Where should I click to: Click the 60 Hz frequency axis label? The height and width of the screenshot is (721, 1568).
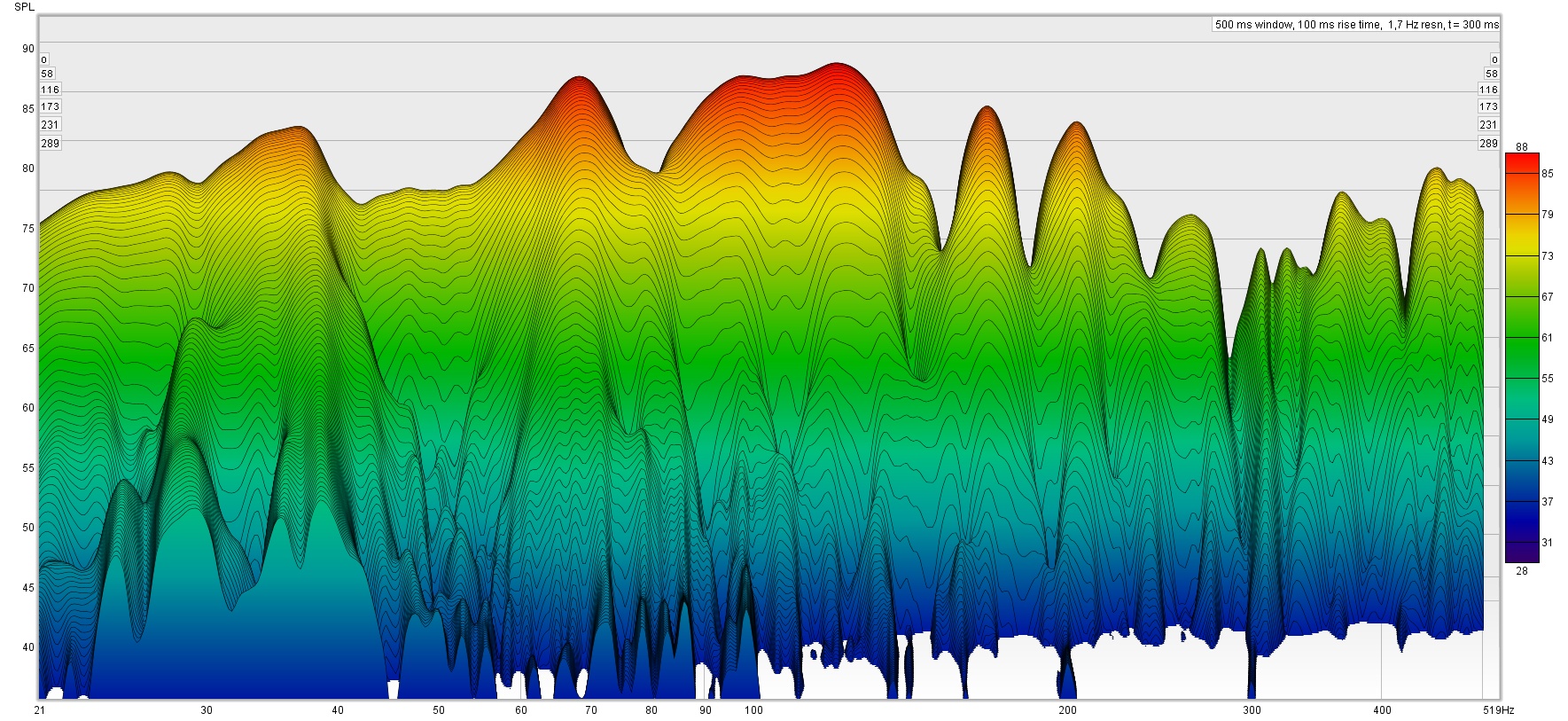521,710
